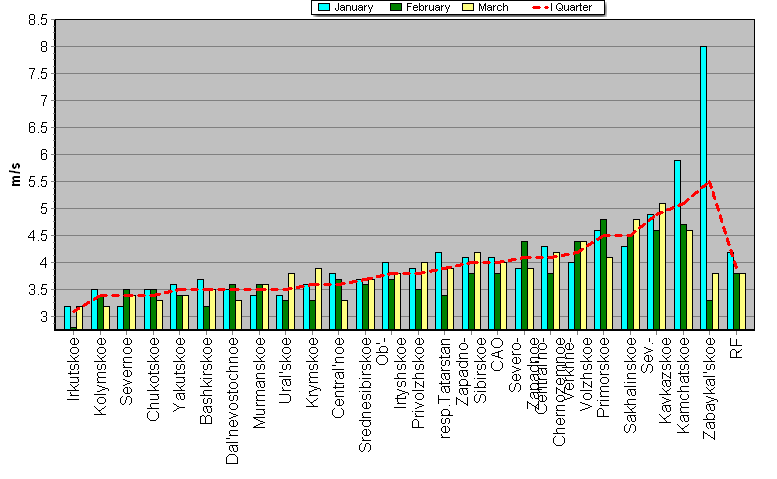Click the green February bar for Primorskoe
Screen dimensions: 777x479
[x=603, y=274]
